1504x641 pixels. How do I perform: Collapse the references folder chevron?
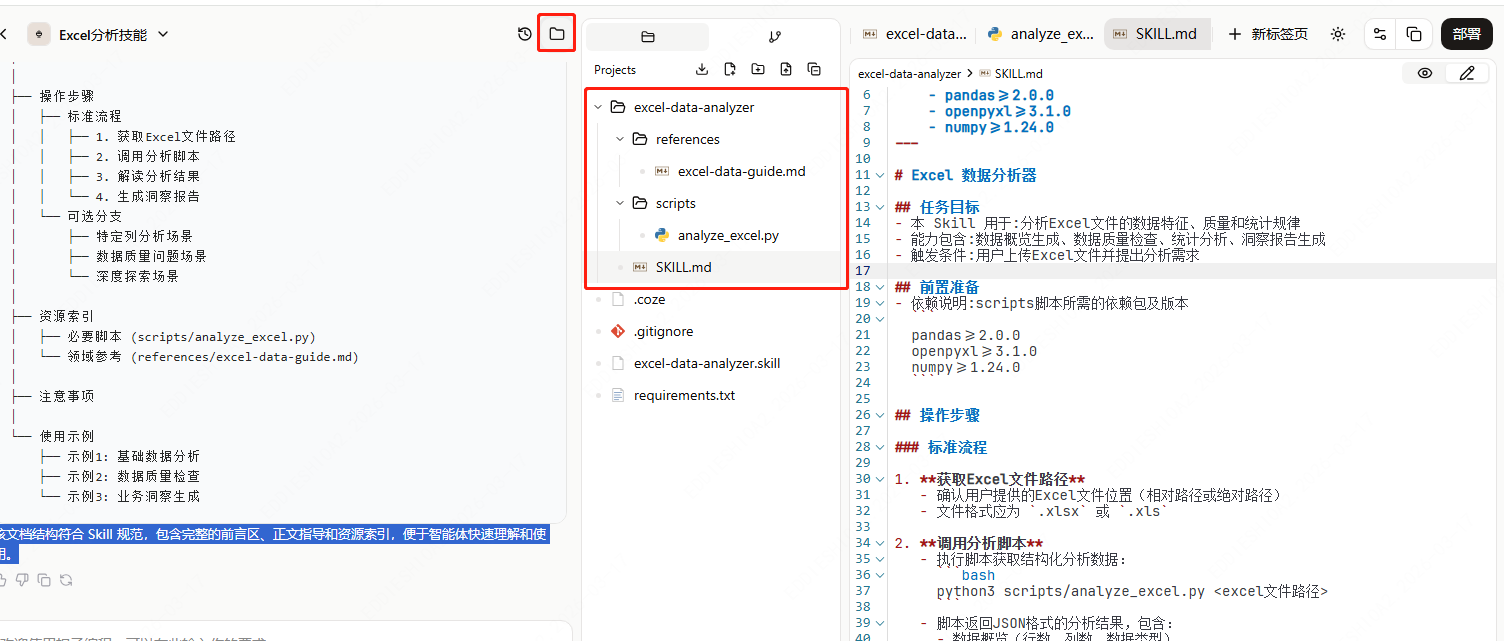click(620, 139)
